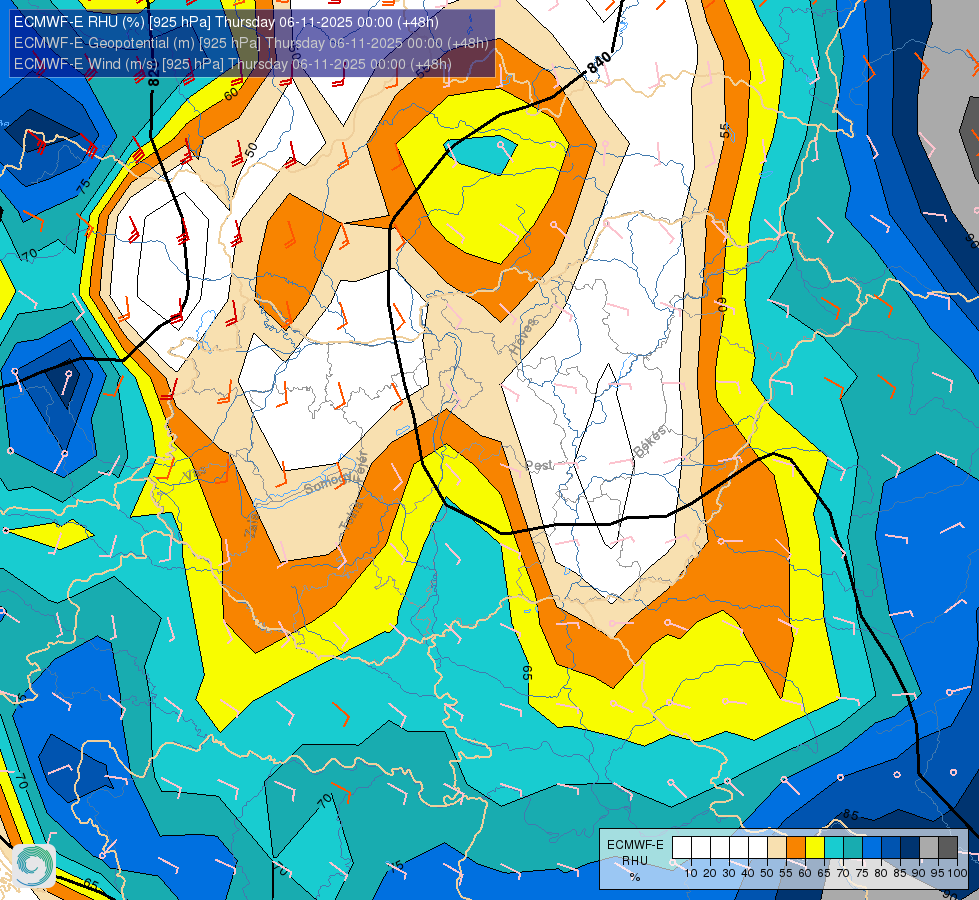This screenshot has width=979, height=900.
Task: Click the ECMWF swirl logo icon
Action: point(33,865)
